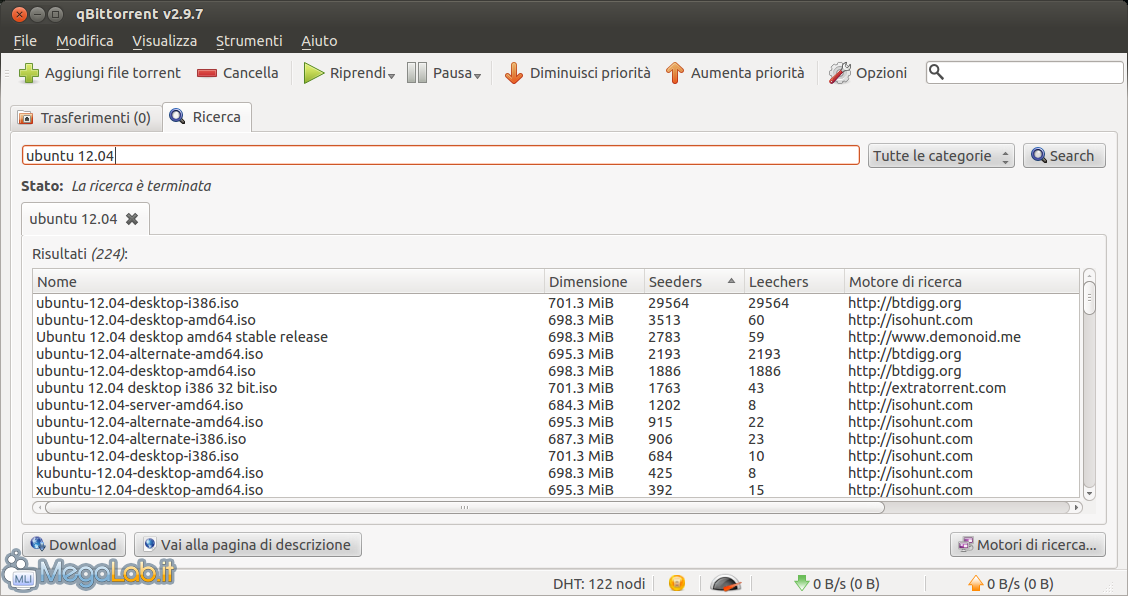Click the orange upload speed arrow icon
The height and width of the screenshot is (596, 1128).
[x=975, y=583]
